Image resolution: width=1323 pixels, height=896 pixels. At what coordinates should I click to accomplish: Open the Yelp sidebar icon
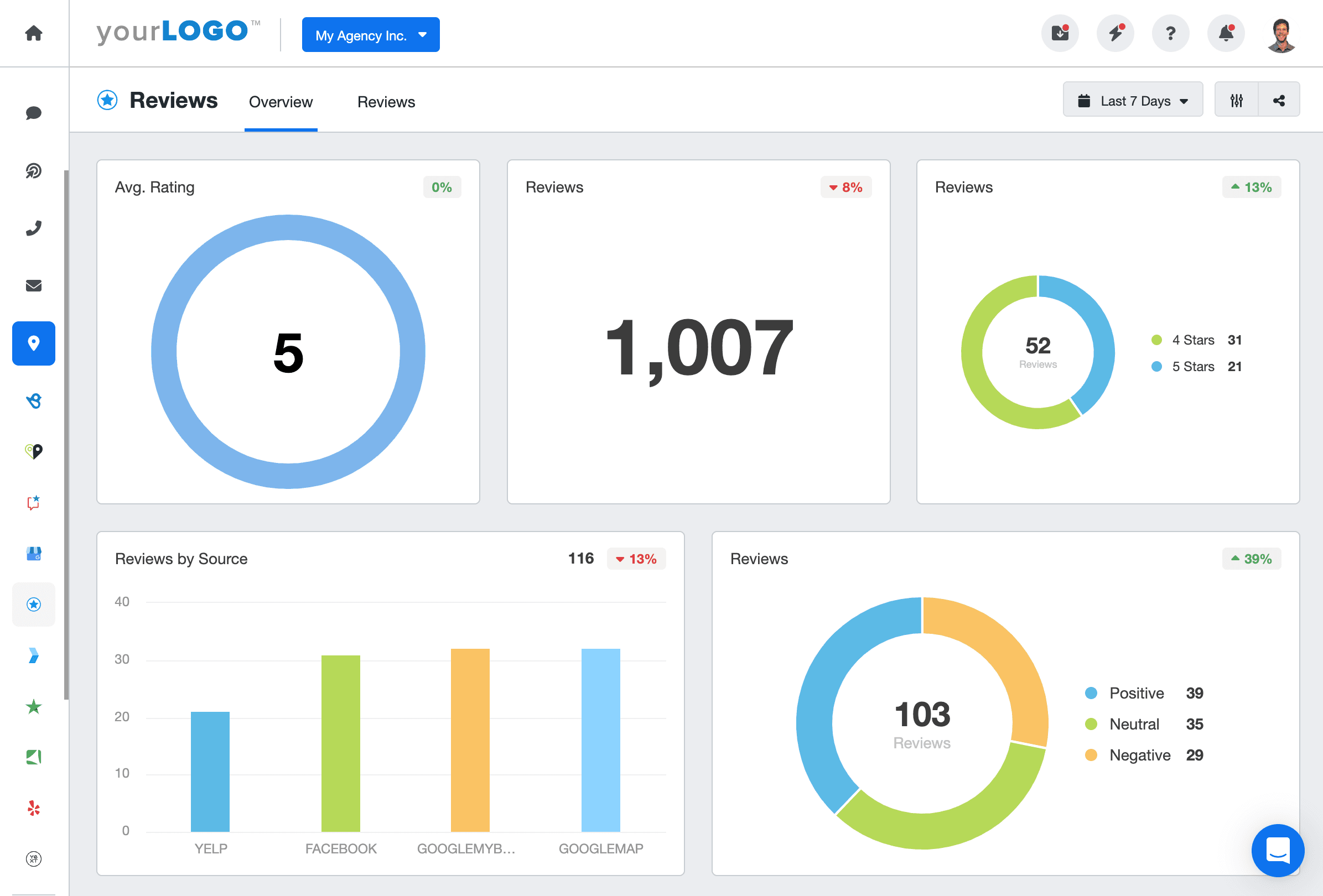[x=34, y=809]
